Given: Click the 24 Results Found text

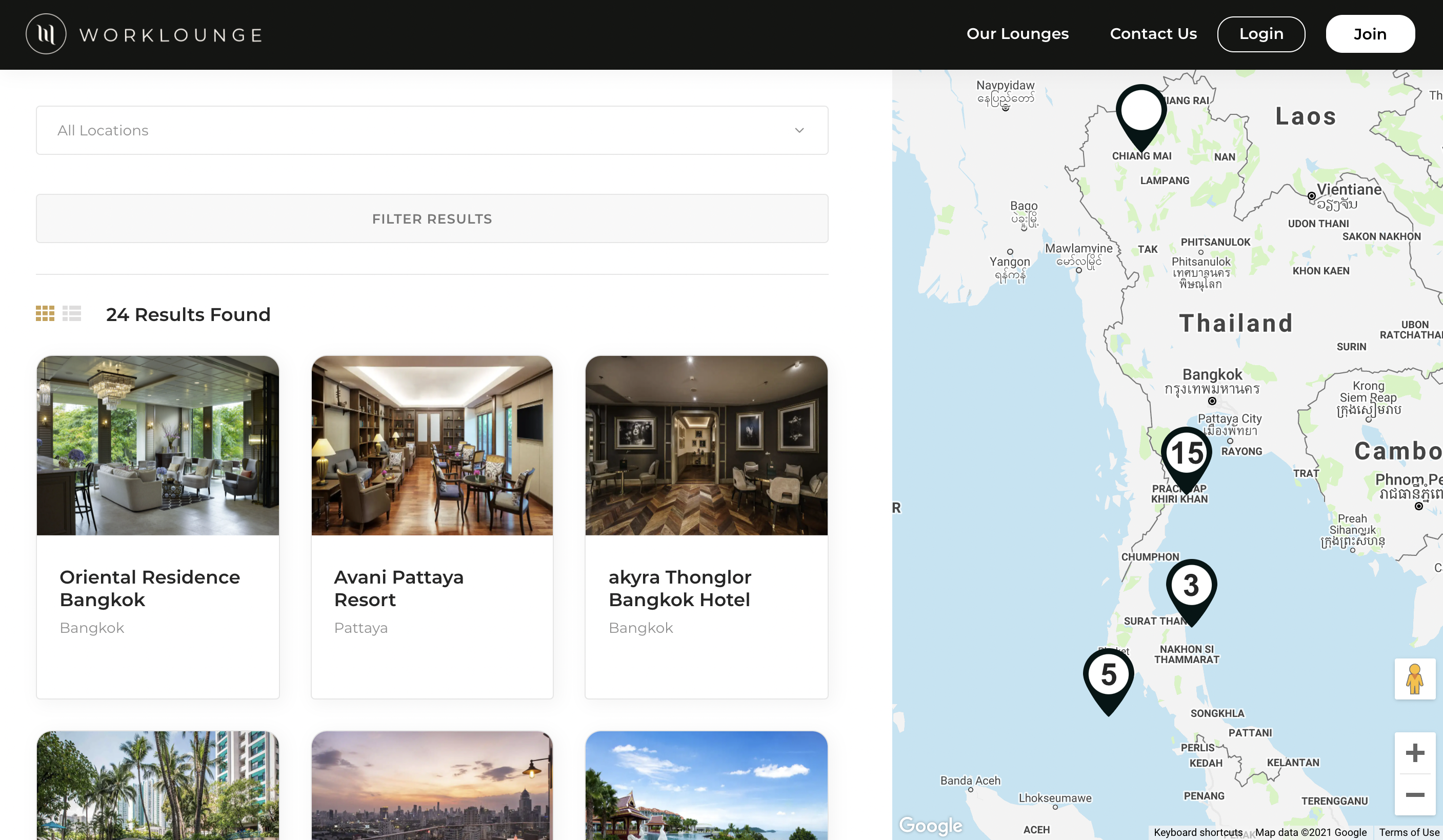Looking at the screenshot, I should (188, 314).
